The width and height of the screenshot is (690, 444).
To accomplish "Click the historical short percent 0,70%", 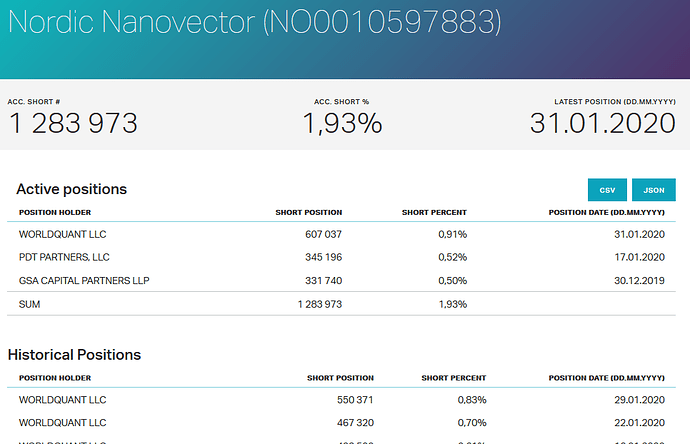I will 472,423.
